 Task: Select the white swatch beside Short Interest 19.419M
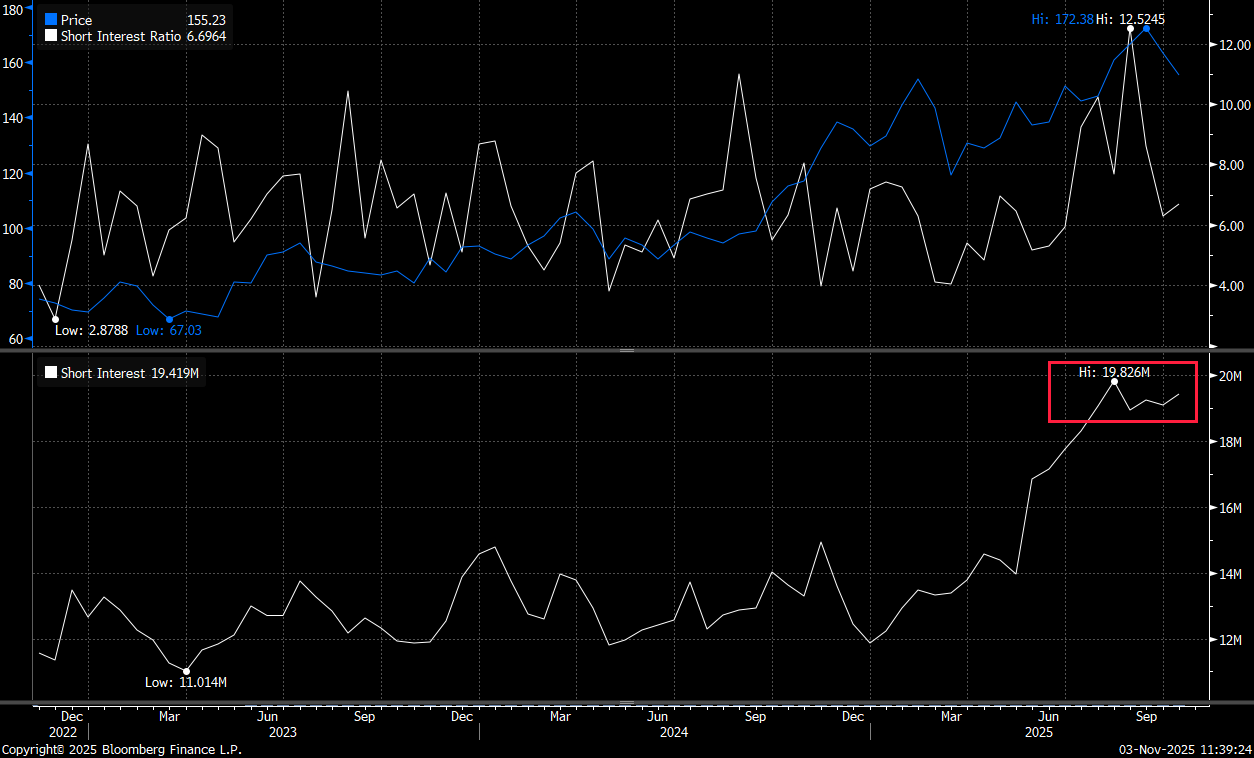[51, 373]
